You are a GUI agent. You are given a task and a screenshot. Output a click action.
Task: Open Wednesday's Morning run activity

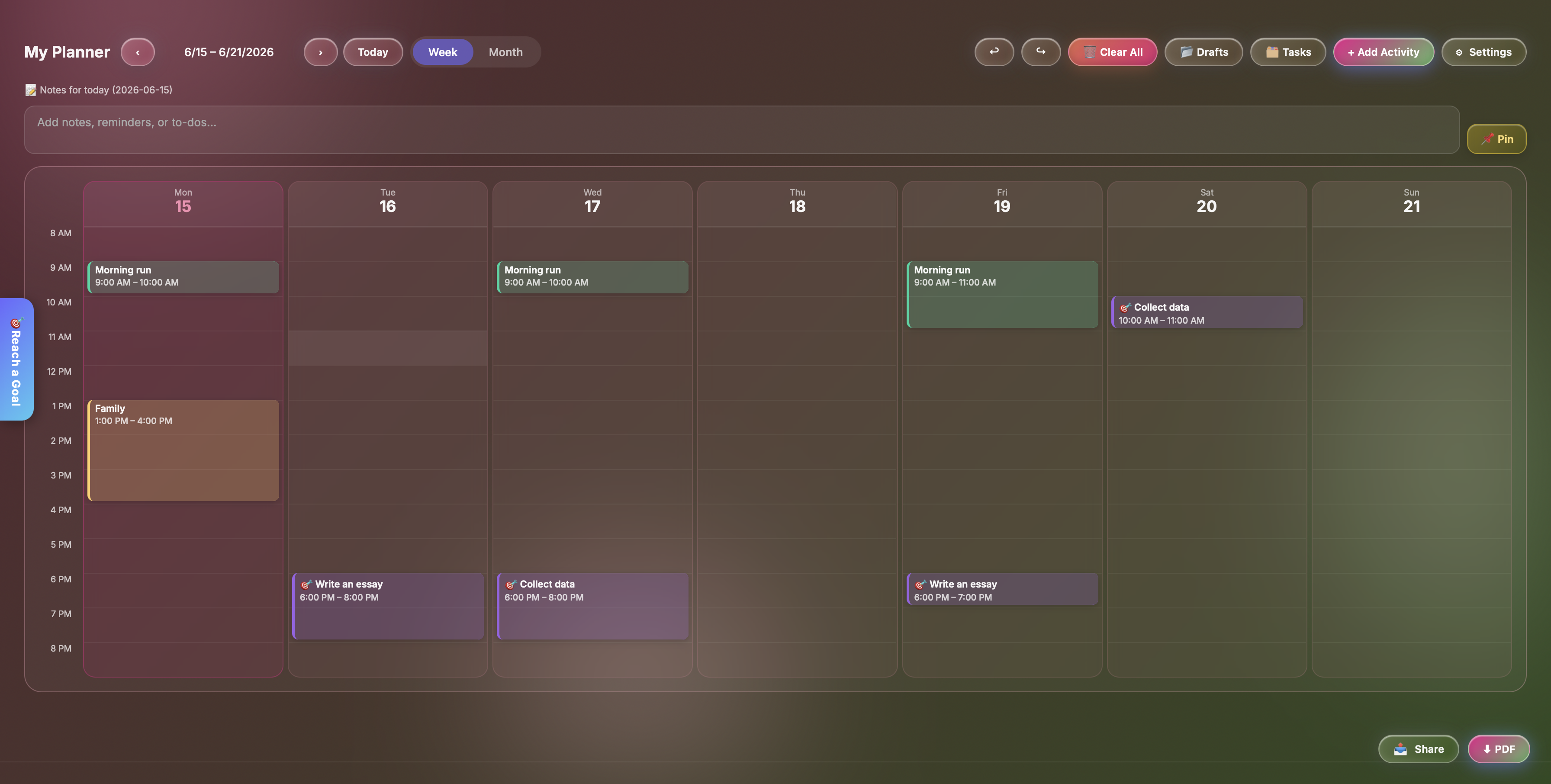(592, 277)
